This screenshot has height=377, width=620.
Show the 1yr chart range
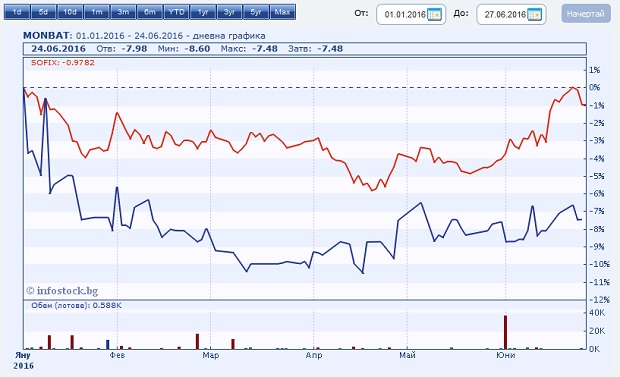tap(203, 12)
